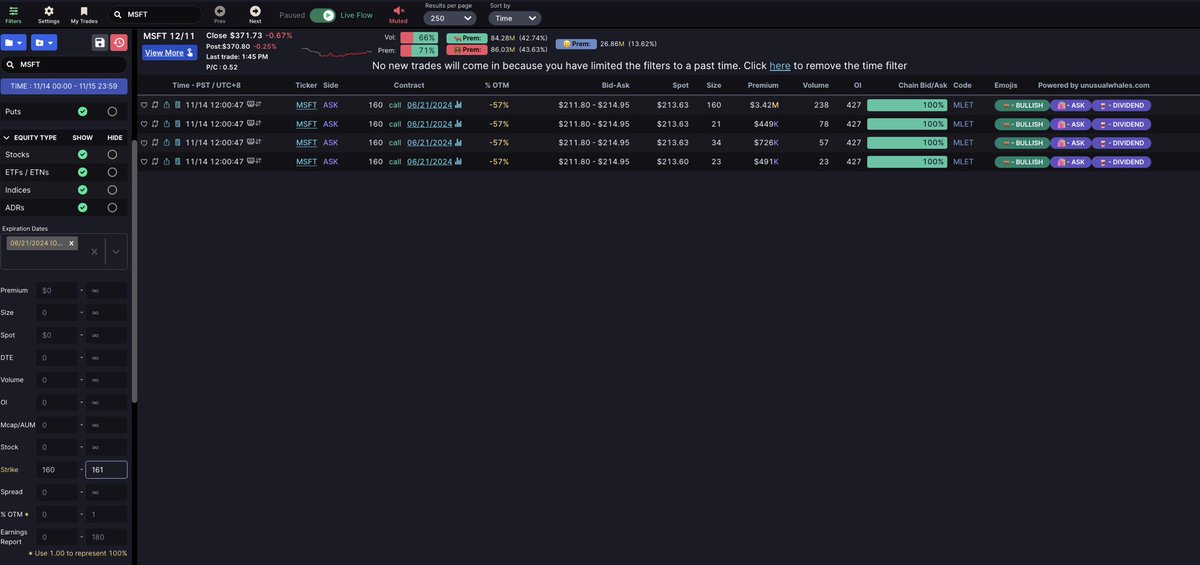Click the Chain Bid/Ask 100% bar in first row
This screenshot has height=565, width=1200.
click(x=907, y=105)
